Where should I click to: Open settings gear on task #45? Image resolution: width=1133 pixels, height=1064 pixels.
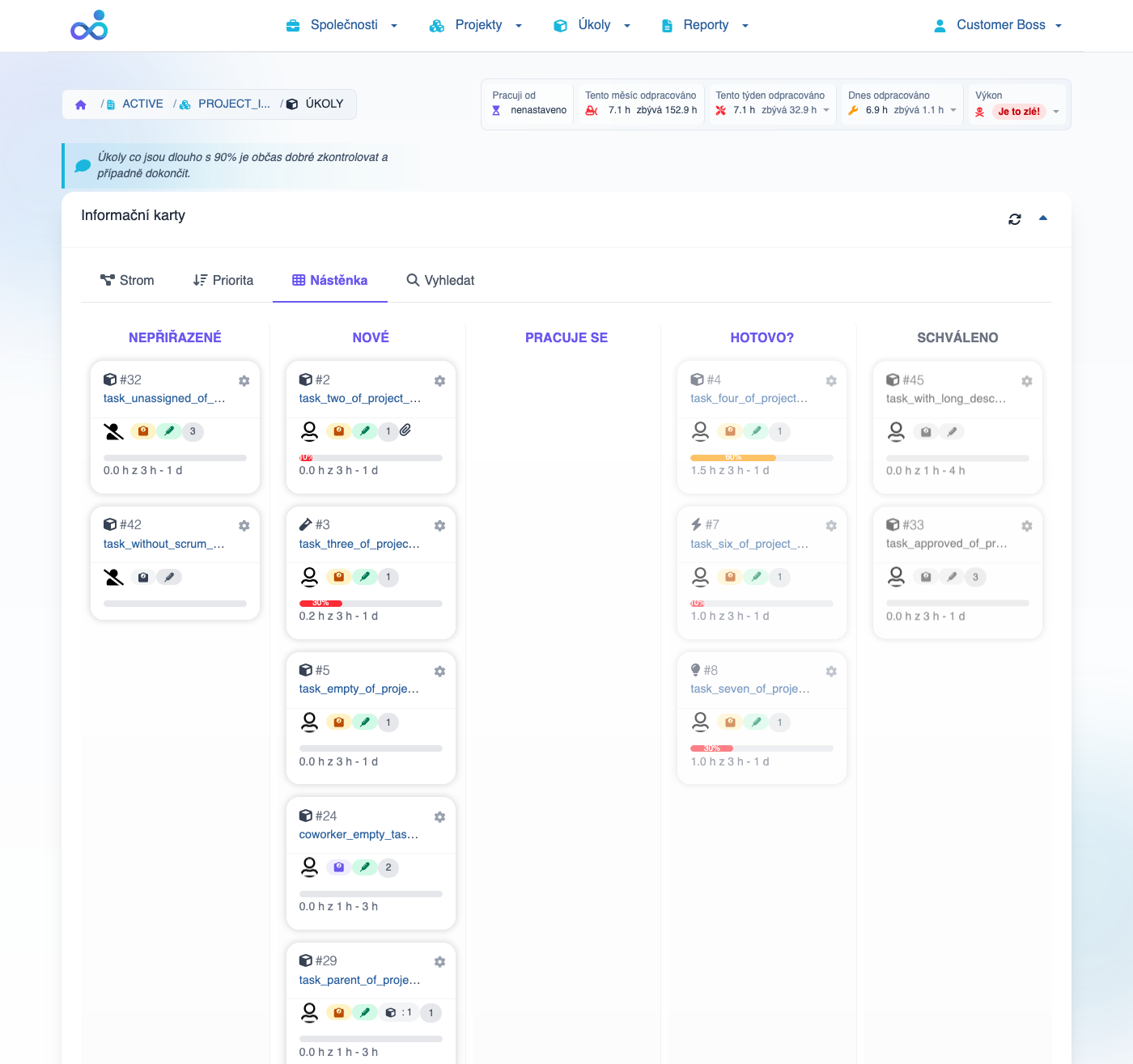pyautogui.click(x=1026, y=381)
